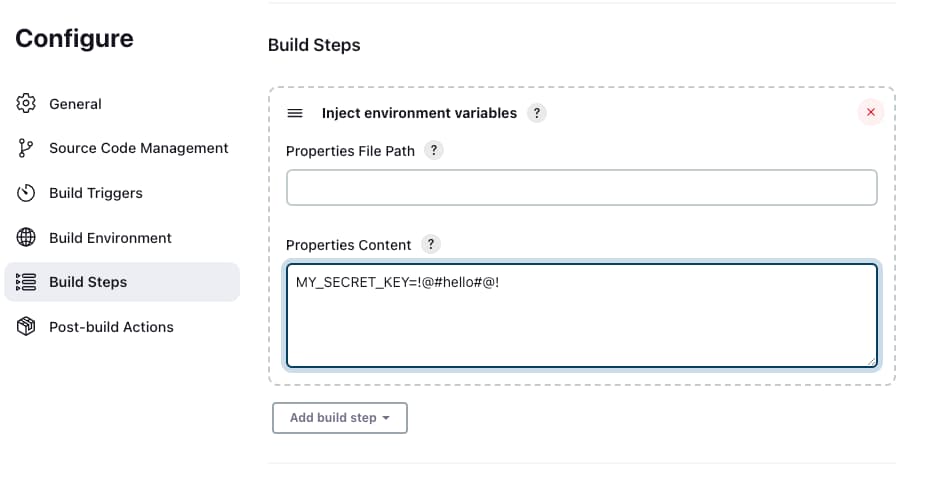Viewport: 926px width, 480px height.
Task: Click inside the Properties Content text area
Action: [x=582, y=316]
